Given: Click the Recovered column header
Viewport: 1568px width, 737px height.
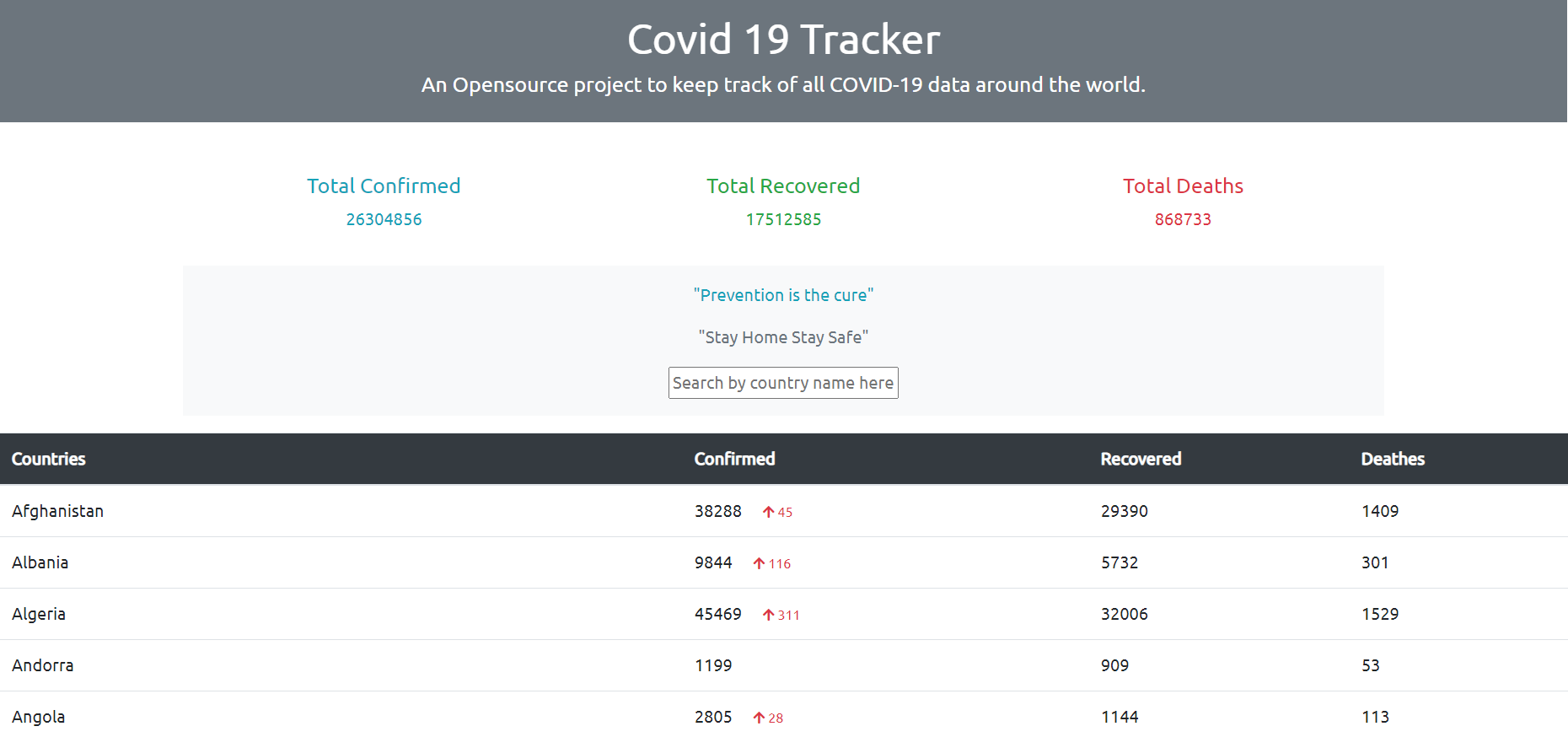Looking at the screenshot, I should (1141, 459).
